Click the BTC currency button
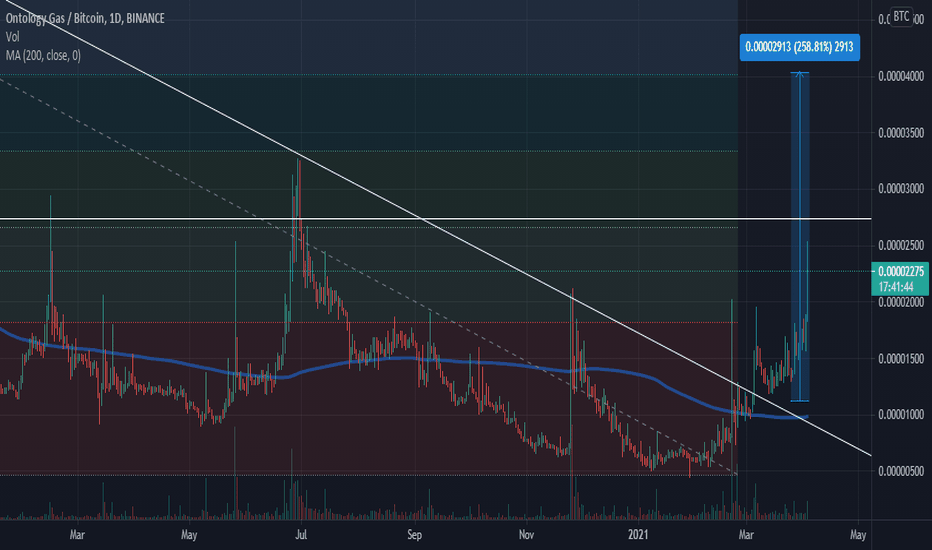The height and width of the screenshot is (550, 932). point(901,17)
